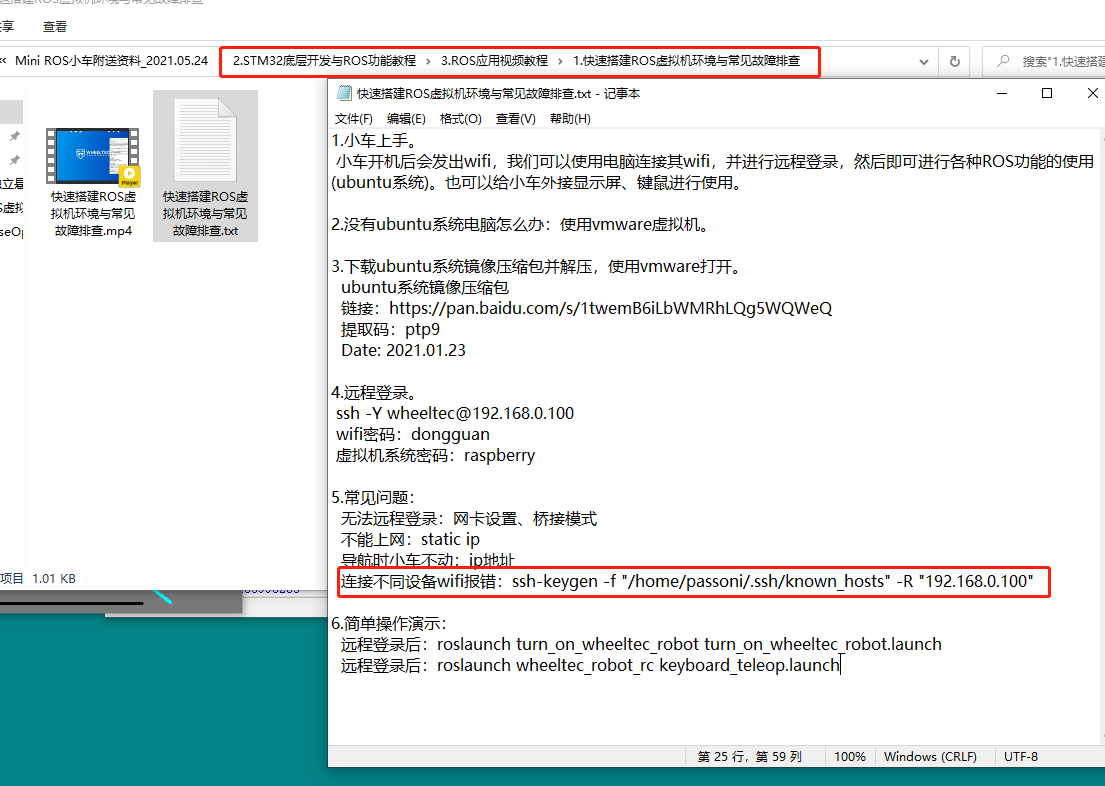This screenshot has height=786, width=1105.
Task: Click the 提取码: ptp9 line
Action: tap(390, 329)
